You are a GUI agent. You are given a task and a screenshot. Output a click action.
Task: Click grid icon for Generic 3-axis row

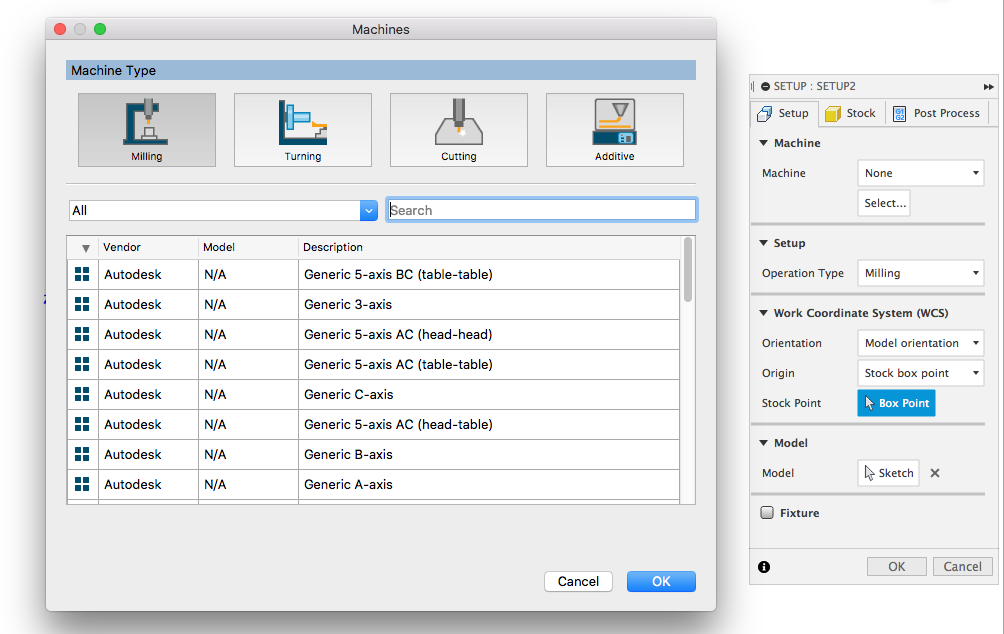click(82, 304)
